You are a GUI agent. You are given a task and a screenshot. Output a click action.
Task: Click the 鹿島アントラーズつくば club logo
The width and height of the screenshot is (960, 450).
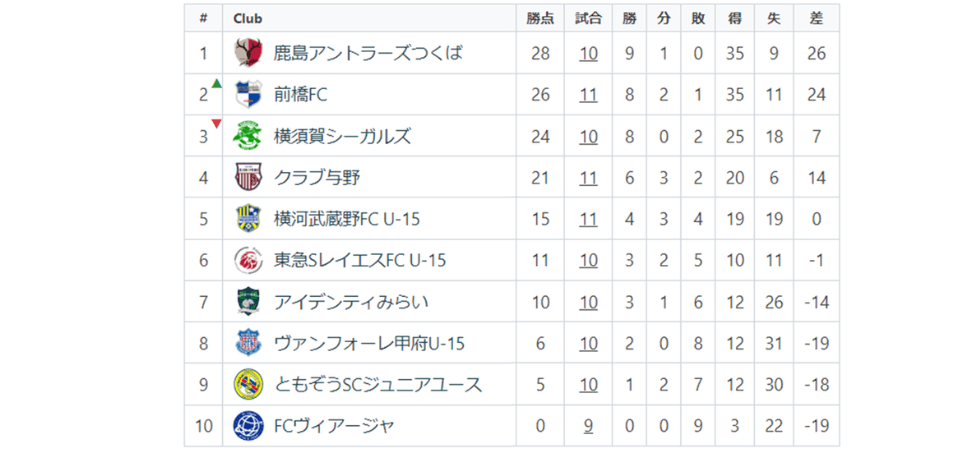coord(248,53)
